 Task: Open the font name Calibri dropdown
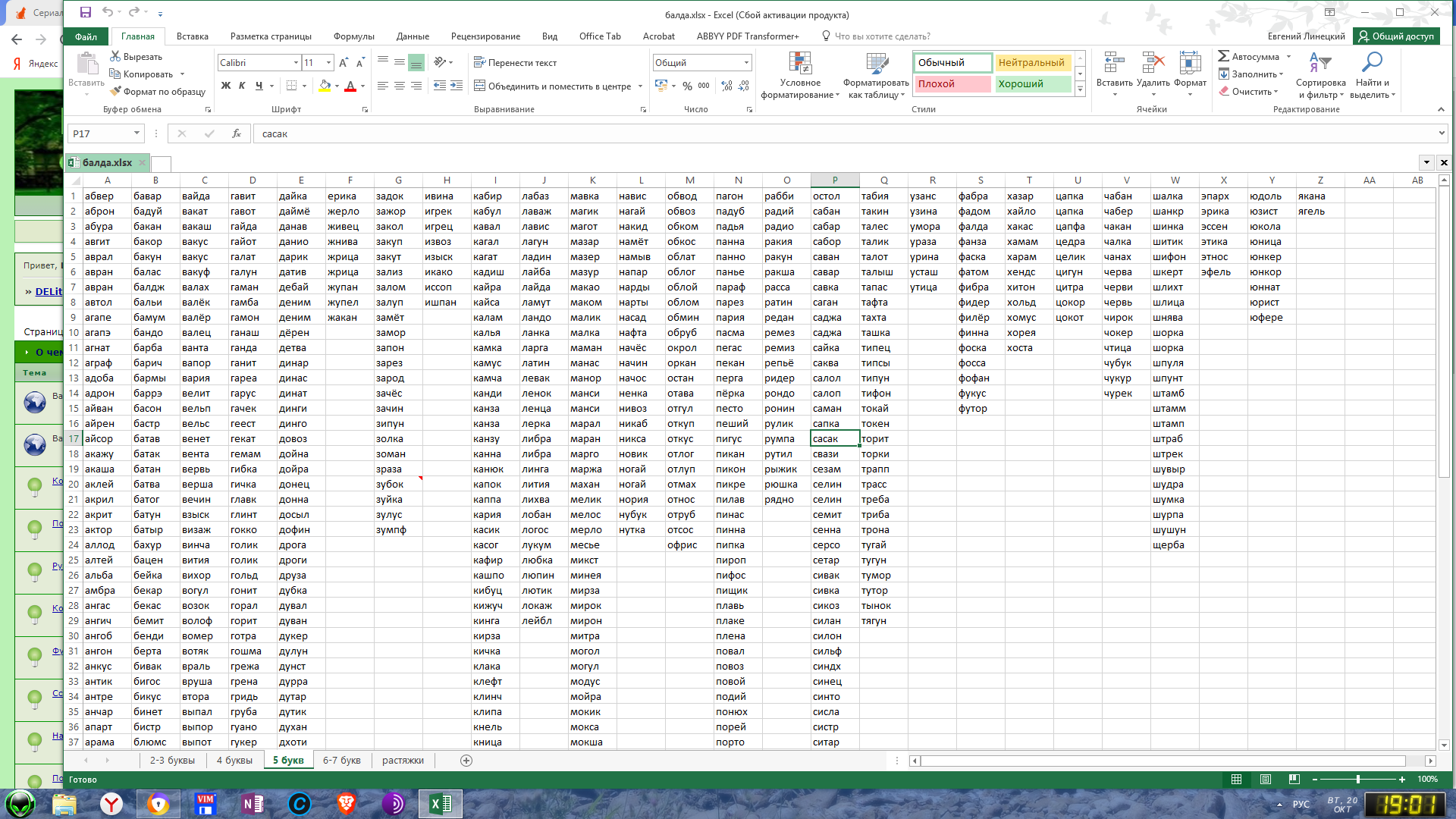[296, 63]
